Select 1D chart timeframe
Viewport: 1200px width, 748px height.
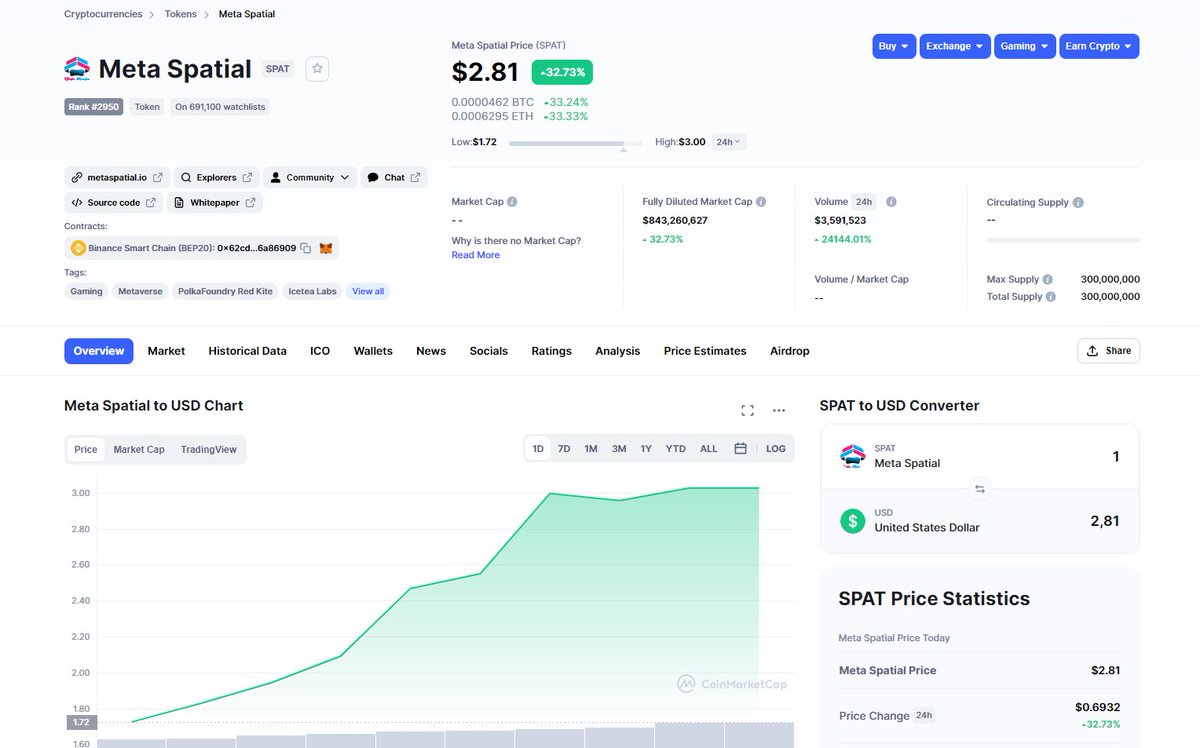tap(538, 449)
